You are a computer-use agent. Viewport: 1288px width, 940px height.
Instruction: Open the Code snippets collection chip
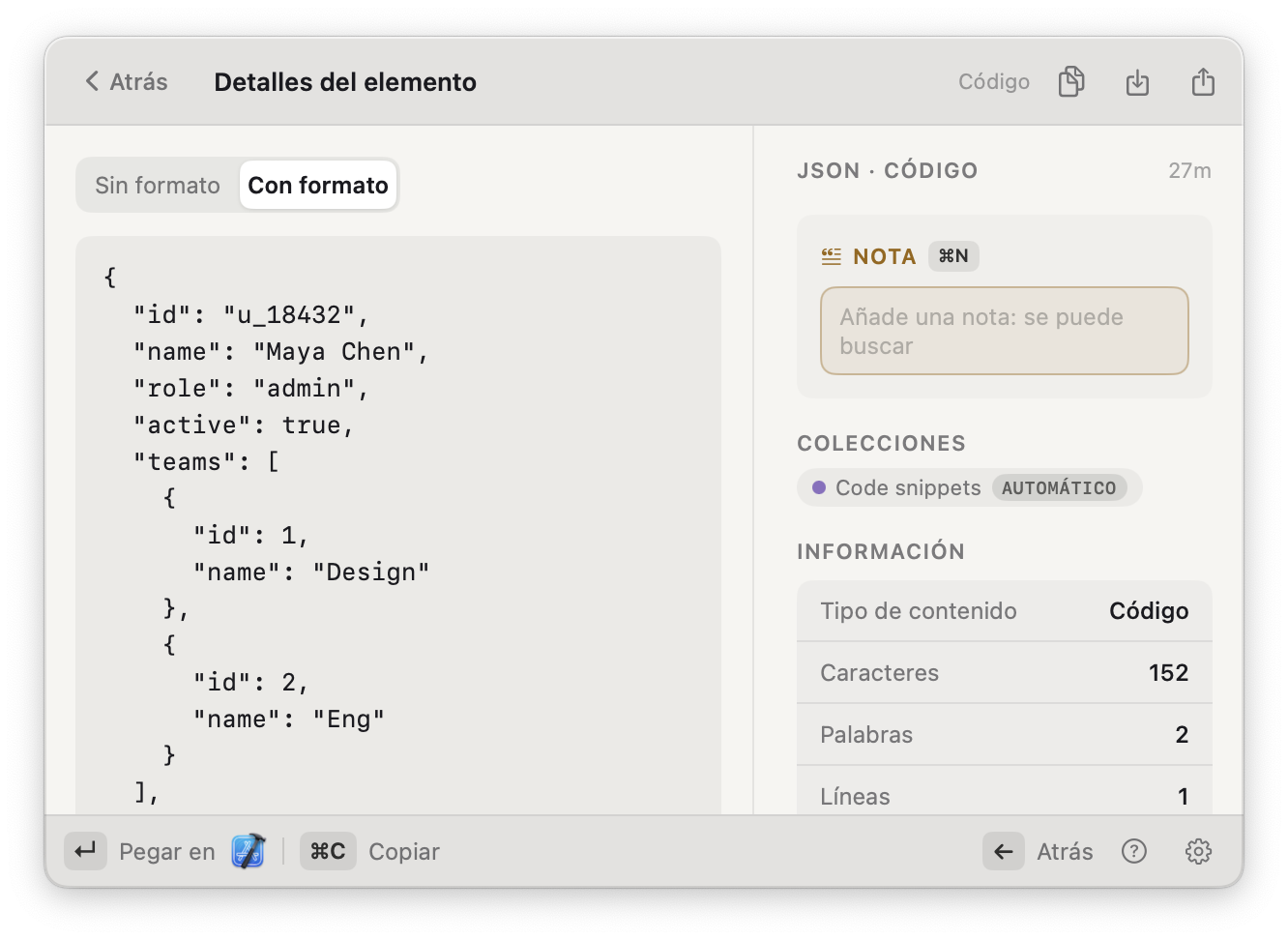point(969,487)
